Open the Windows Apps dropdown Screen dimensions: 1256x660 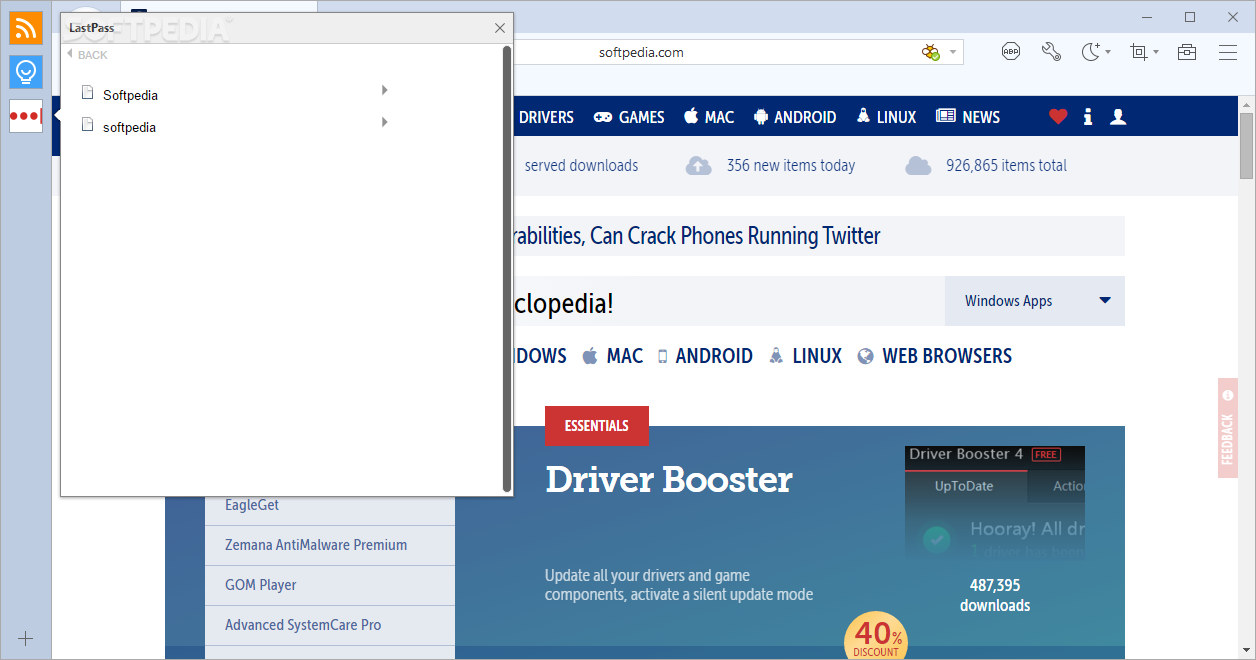pyautogui.click(x=1035, y=301)
